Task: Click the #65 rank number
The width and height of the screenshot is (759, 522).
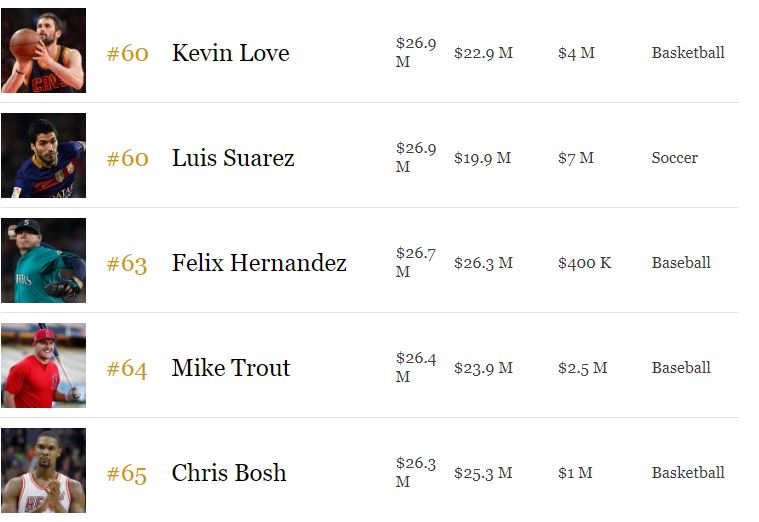Action: click(x=127, y=474)
